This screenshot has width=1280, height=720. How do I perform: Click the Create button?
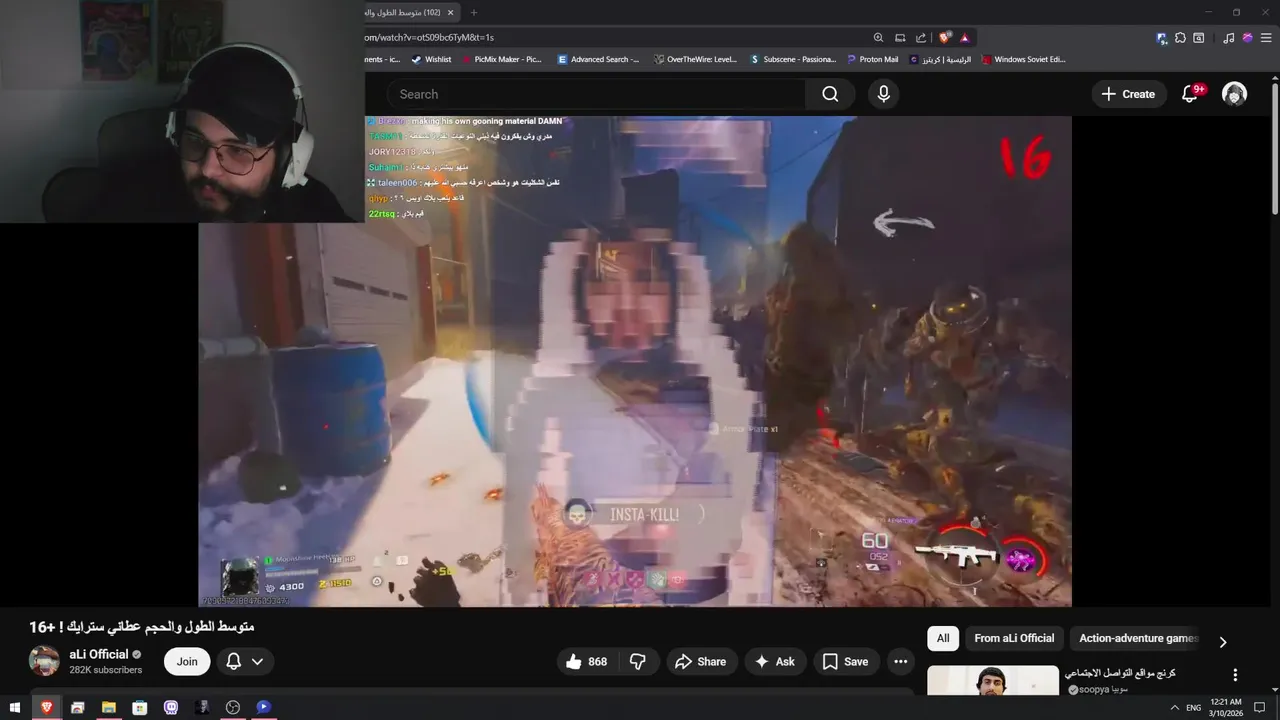[x=1129, y=94]
